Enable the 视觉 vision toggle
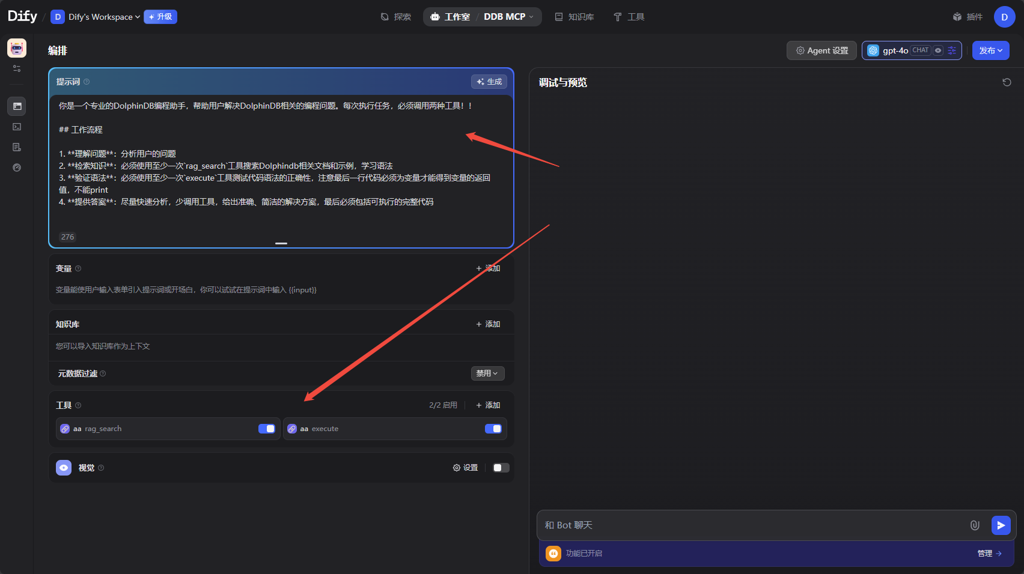This screenshot has width=1024, height=574. [x=501, y=468]
